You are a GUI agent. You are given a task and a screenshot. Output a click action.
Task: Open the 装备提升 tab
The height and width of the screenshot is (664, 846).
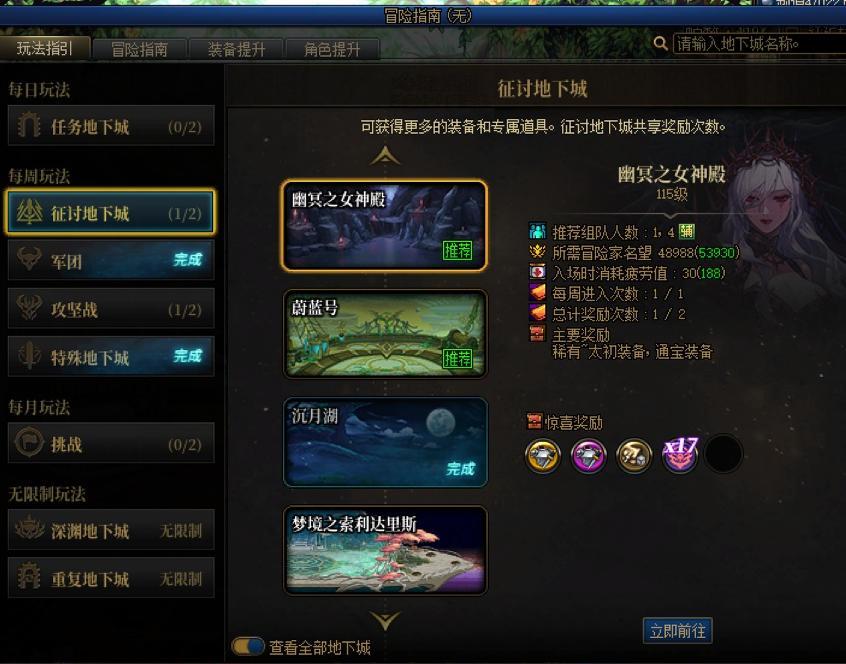point(236,49)
